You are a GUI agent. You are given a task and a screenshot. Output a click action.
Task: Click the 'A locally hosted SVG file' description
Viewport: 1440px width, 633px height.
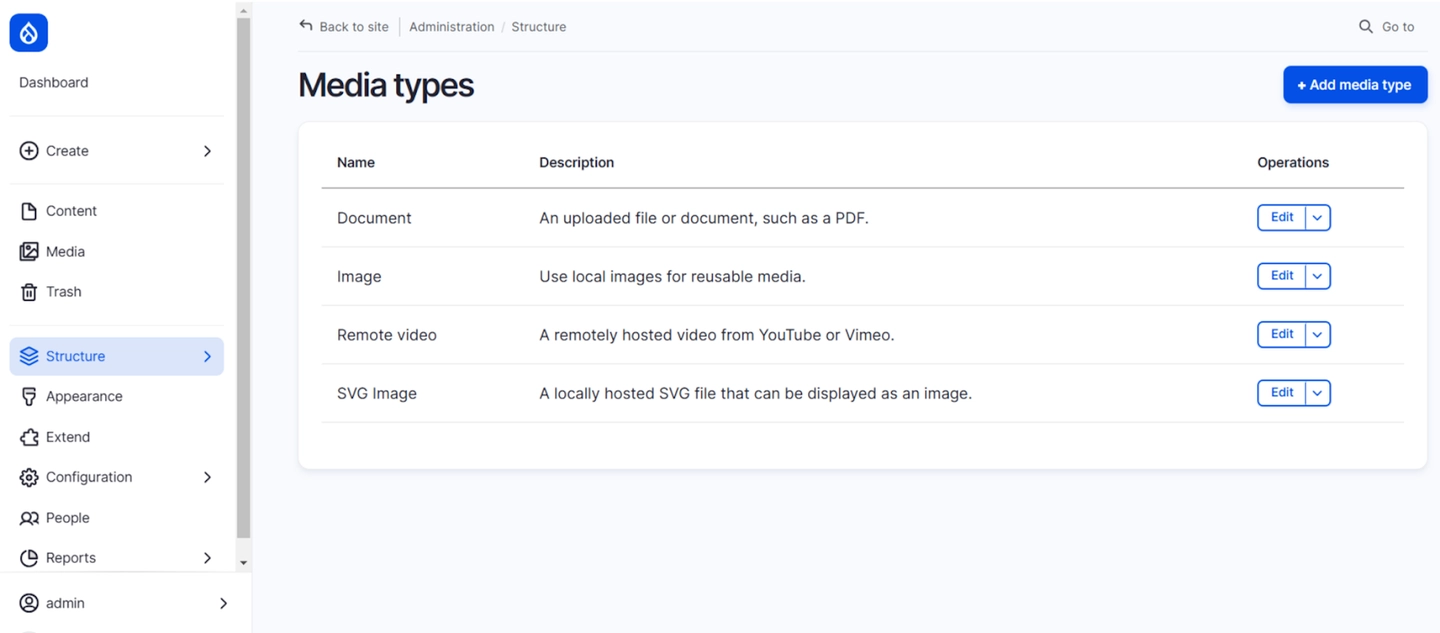click(x=756, y=393)
